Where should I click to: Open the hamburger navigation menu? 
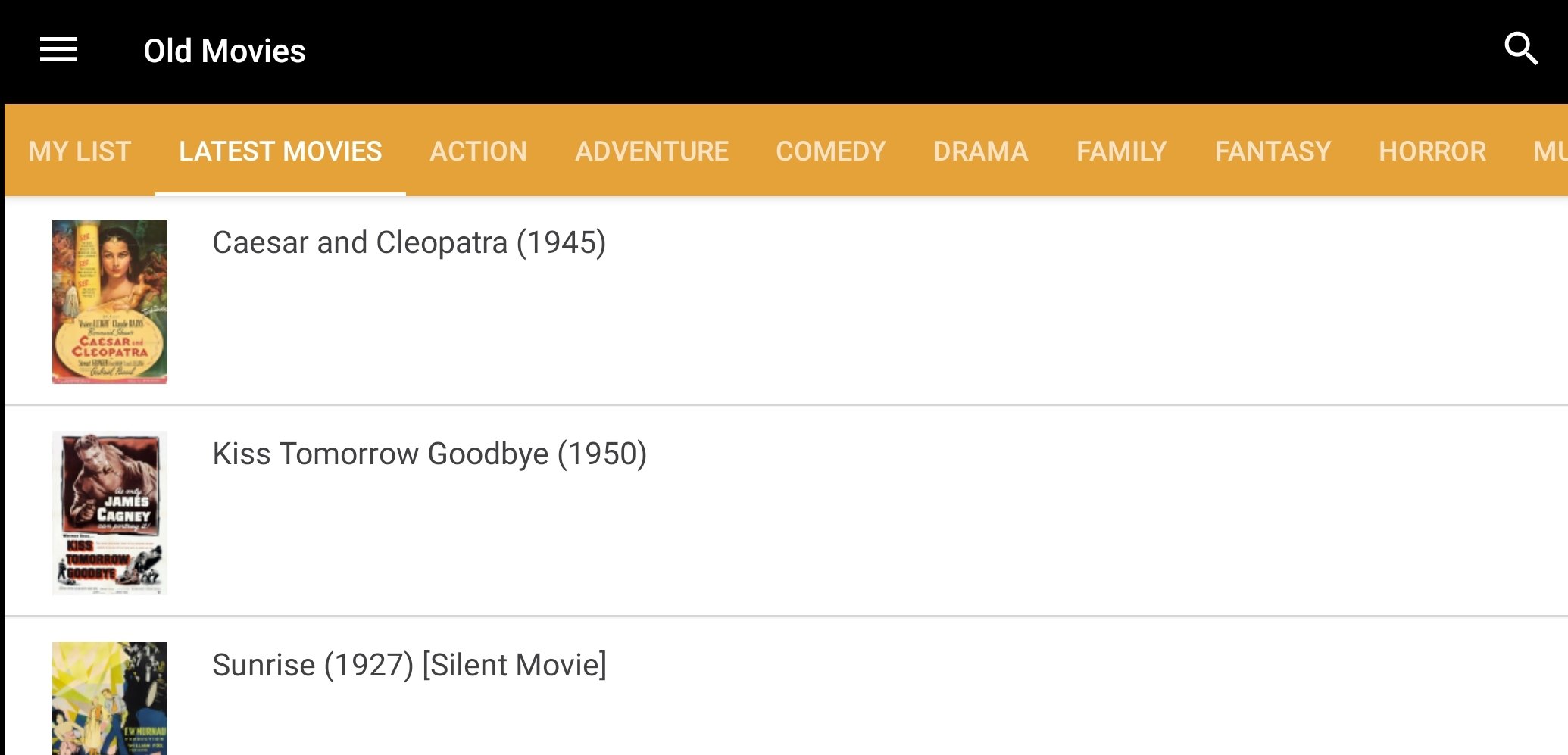click(58, 50)
